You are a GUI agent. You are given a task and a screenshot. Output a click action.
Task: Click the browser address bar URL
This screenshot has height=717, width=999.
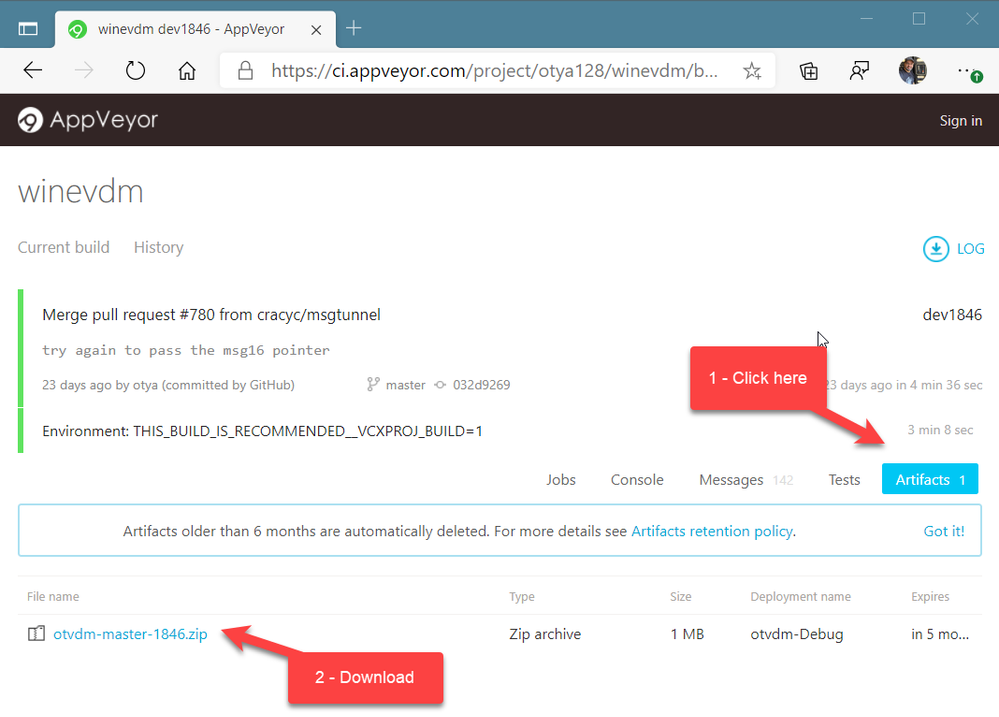coord(494,70)
